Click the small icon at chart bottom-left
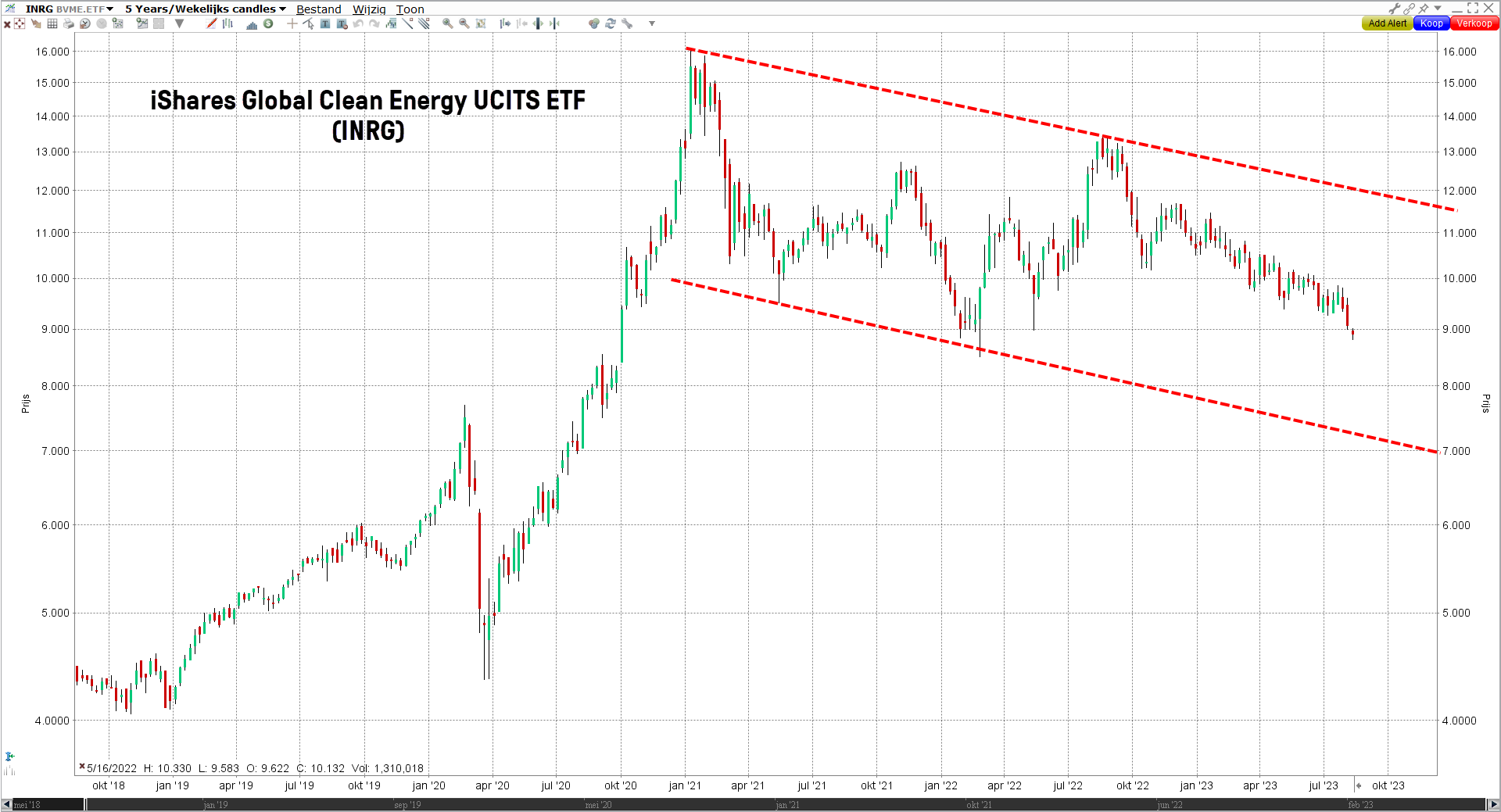Viewport: 1501px width, 812px height. [9, 757]
